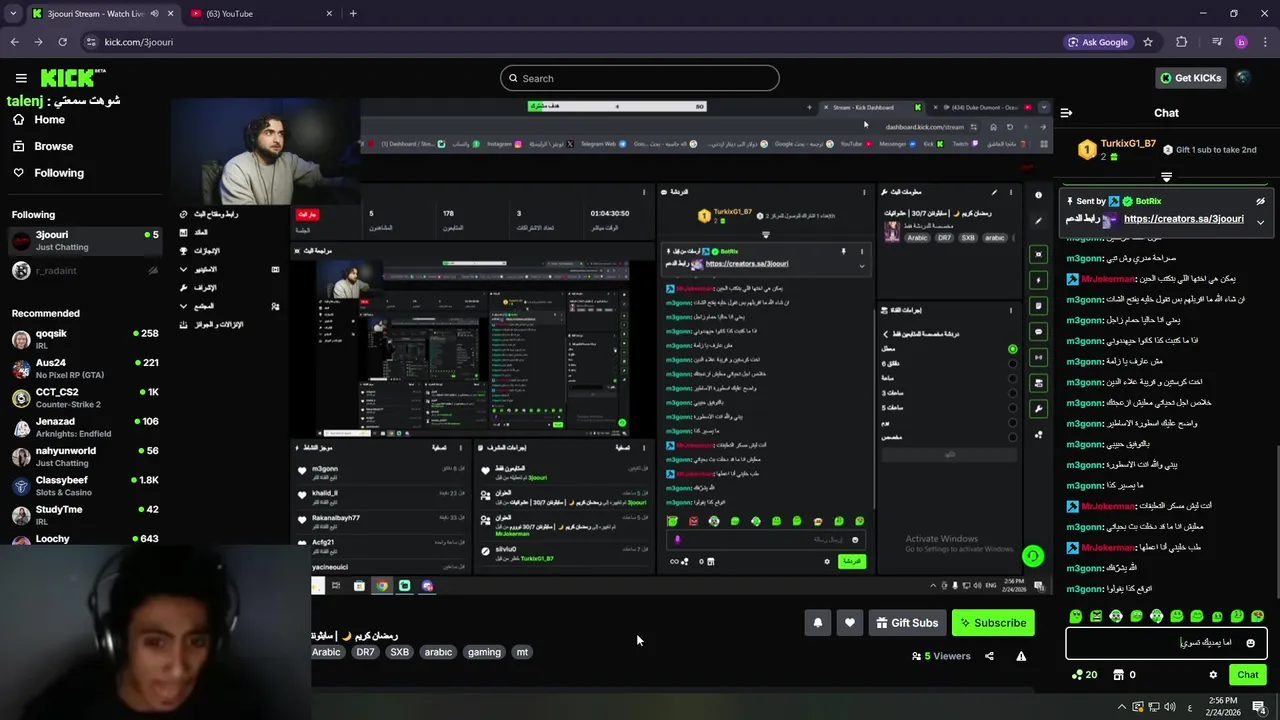The height and width of the screenshot is (720, 1280).
Task: Click the SXB stream tag
Action: tap(399, 652)
